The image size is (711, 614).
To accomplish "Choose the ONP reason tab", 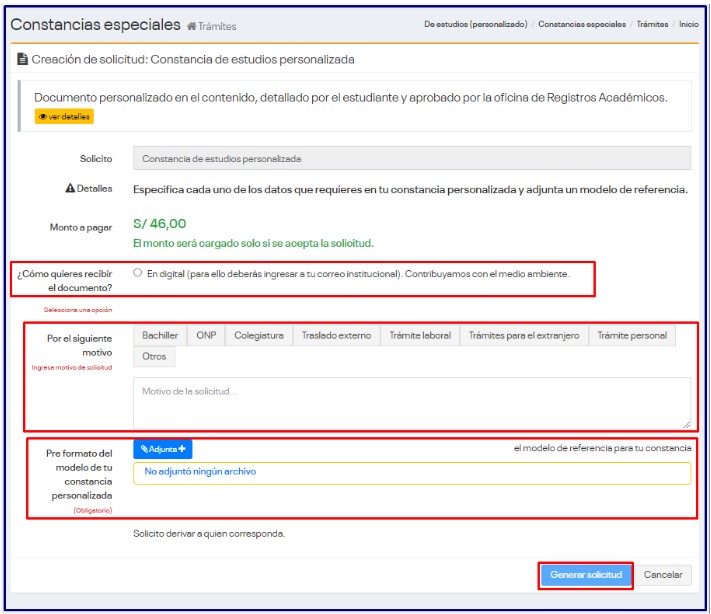I will [x=206, y=336].
